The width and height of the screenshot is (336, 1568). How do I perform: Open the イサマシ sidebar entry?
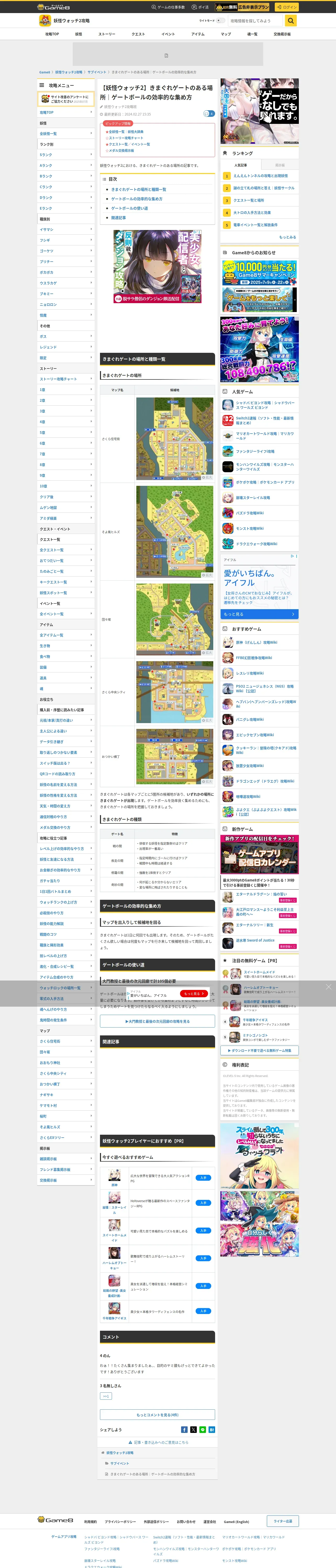click(x=66, y=229)
